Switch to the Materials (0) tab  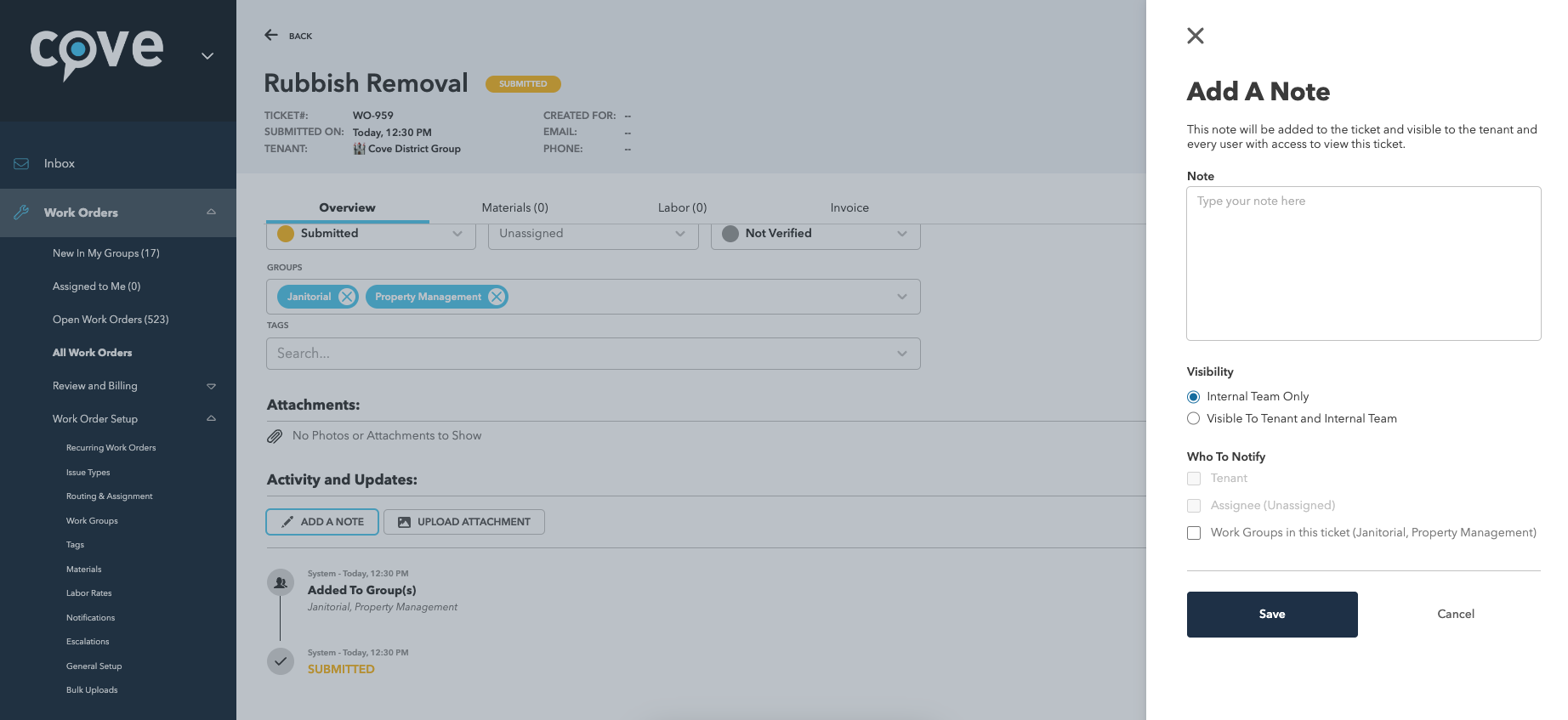(514, 207)
